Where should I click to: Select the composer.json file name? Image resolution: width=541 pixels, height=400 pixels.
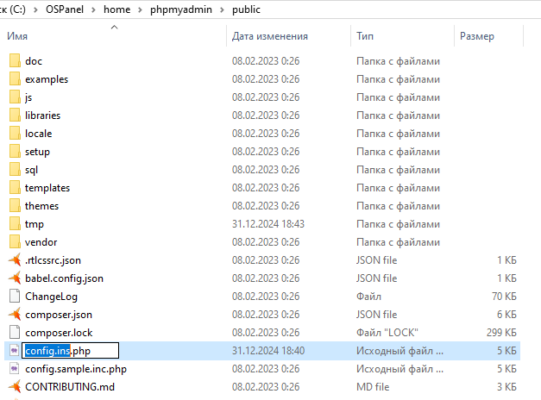[x=59, y=315]
